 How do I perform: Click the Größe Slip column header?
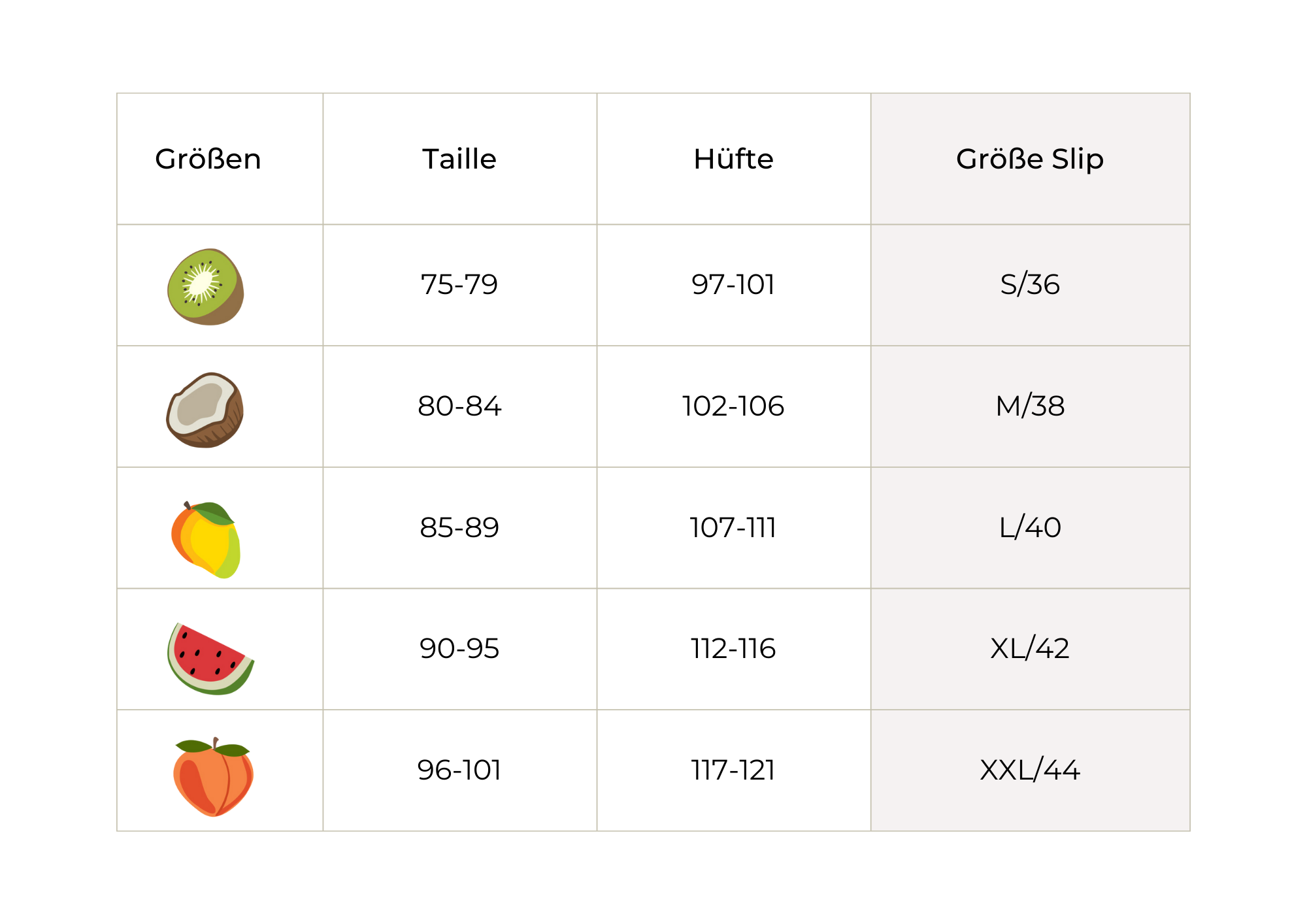1030,159
